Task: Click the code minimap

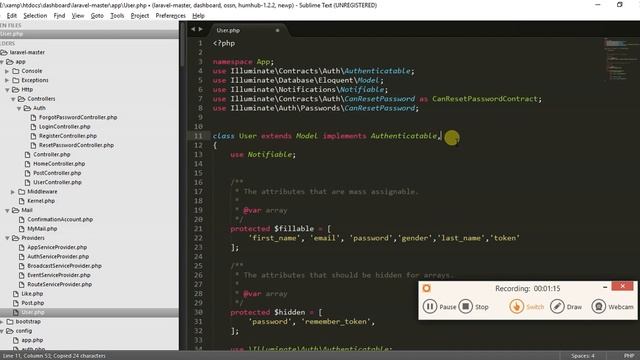Action: tap(621, 59)
